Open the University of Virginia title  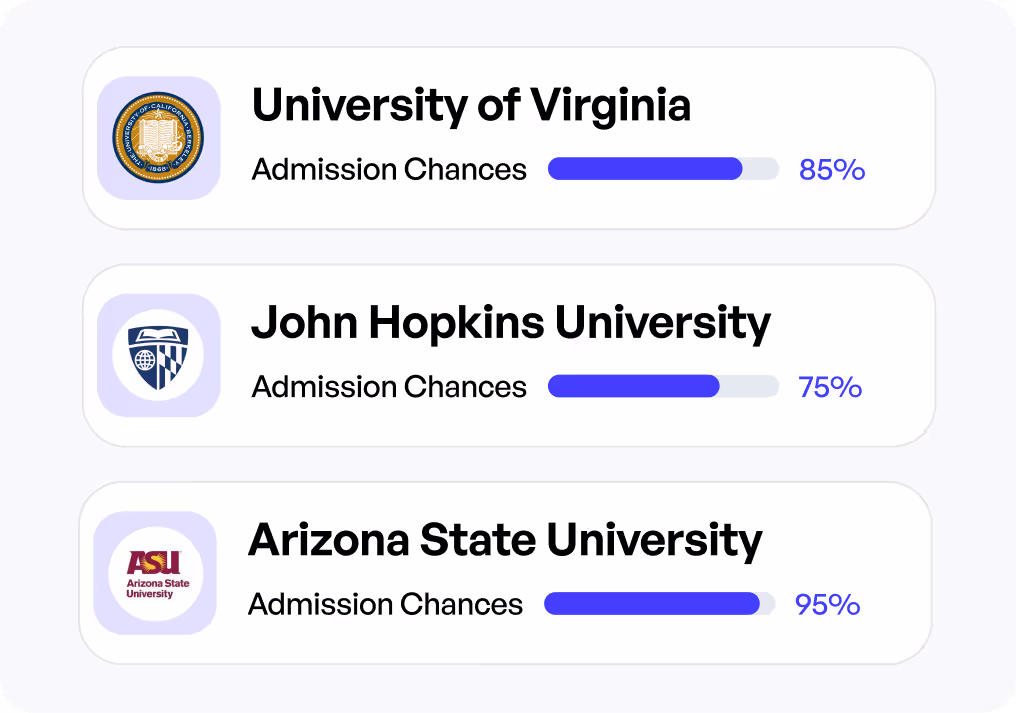pos(471,106)
